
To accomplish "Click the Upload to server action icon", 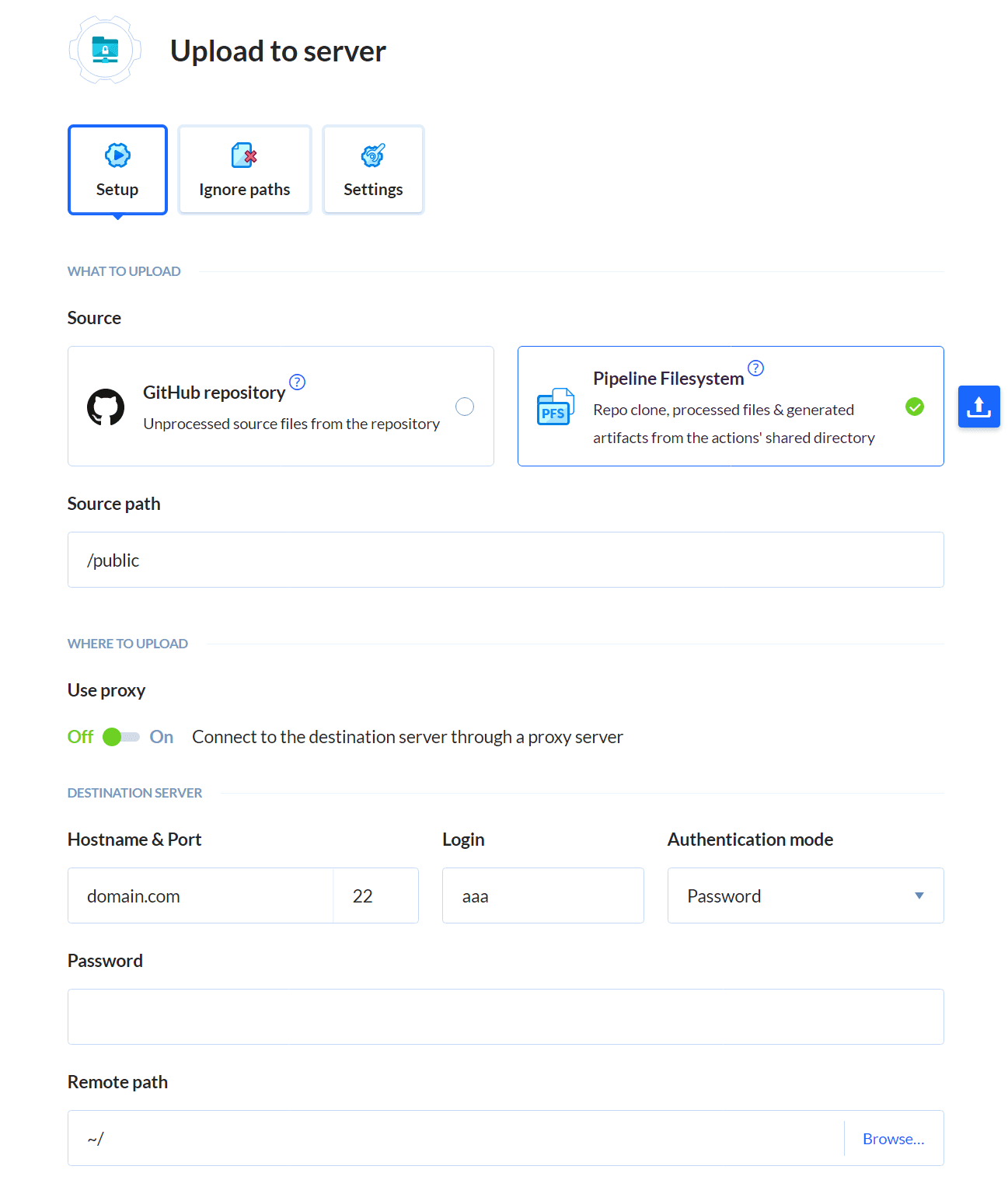I will tap(105, 51).
